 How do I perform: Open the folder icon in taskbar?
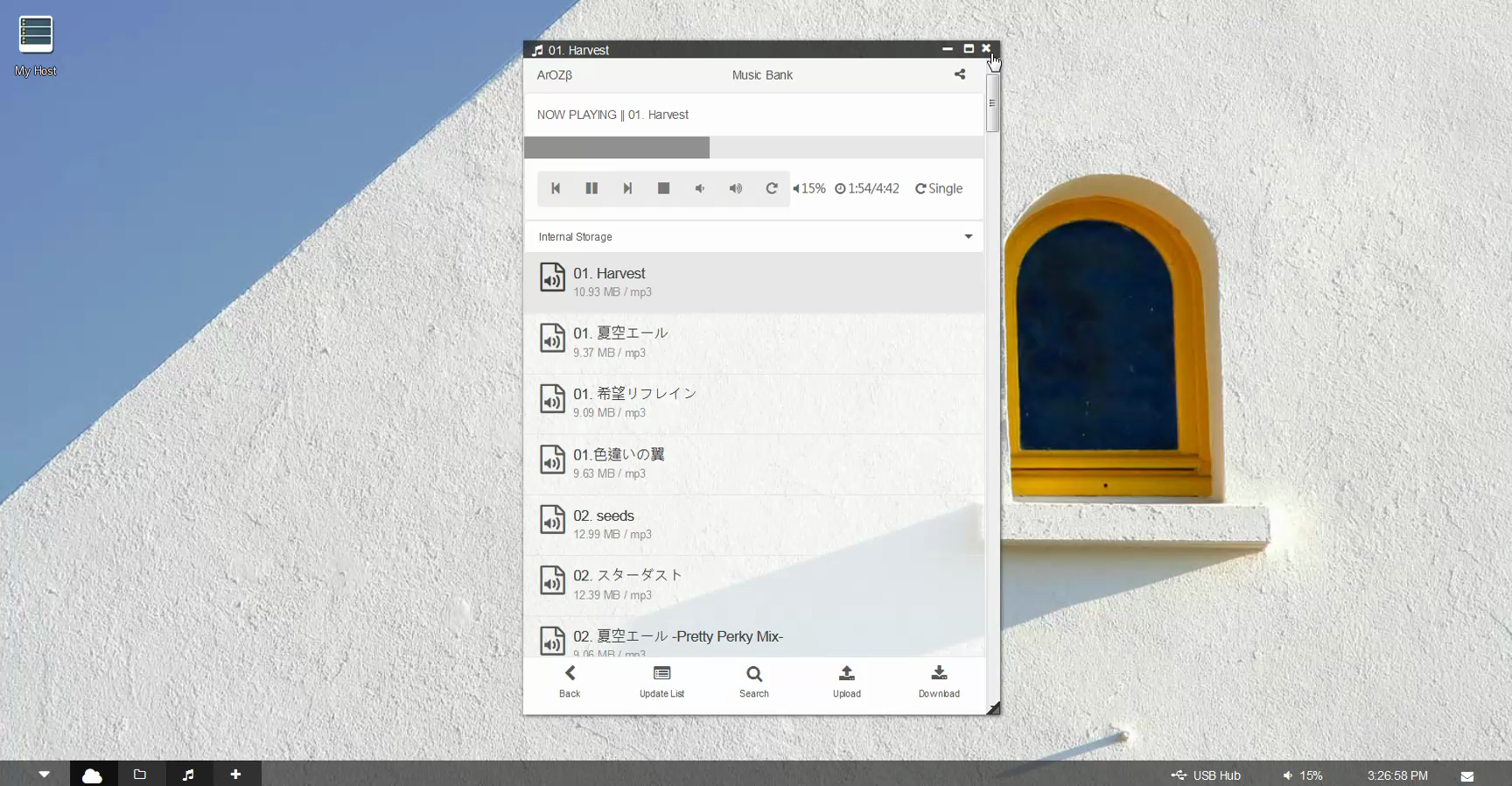coord(139,775)
